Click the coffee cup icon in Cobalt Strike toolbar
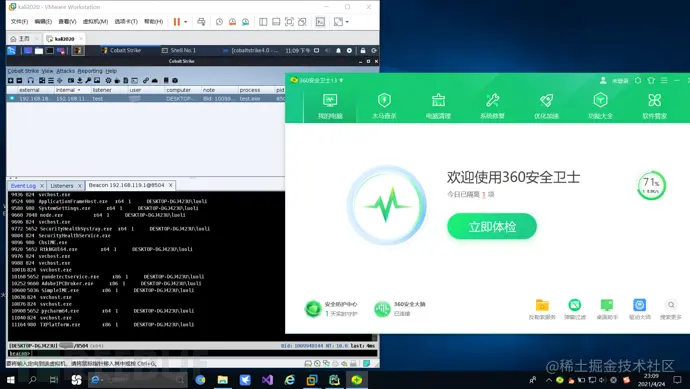The image size is (690, 389). [117, 81]
